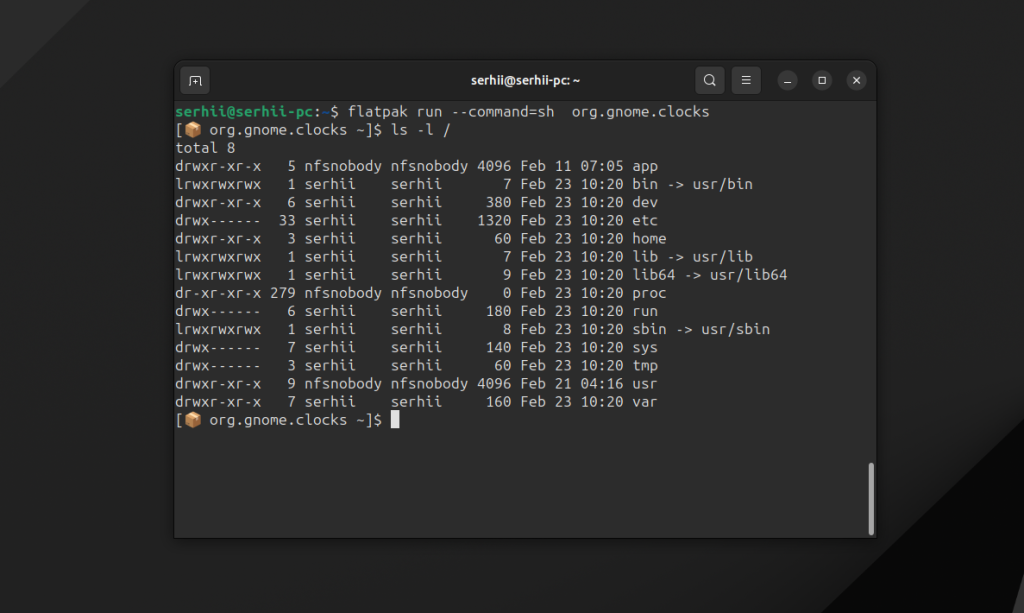This screenshot has height=613, width=1024.
Task: Click the 'bin -> usr/bin' symlink entry
Action: point(692,184)
